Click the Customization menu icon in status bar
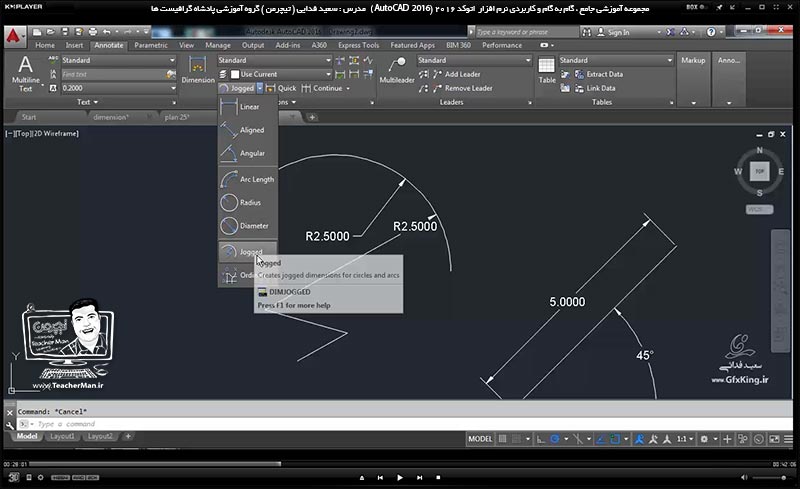This screenshot has height=489, width=800. (789, 439)
